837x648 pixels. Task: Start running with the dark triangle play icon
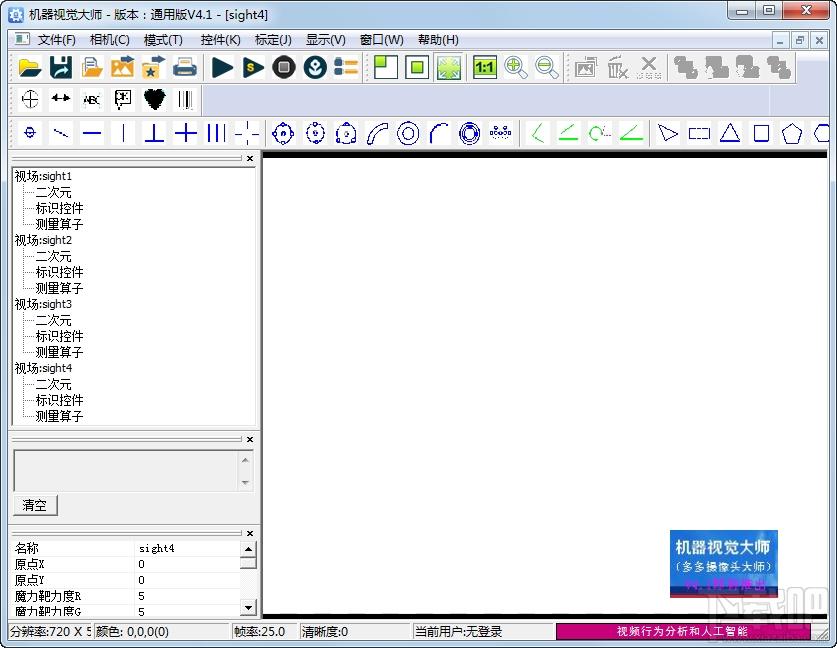(222, 68)
